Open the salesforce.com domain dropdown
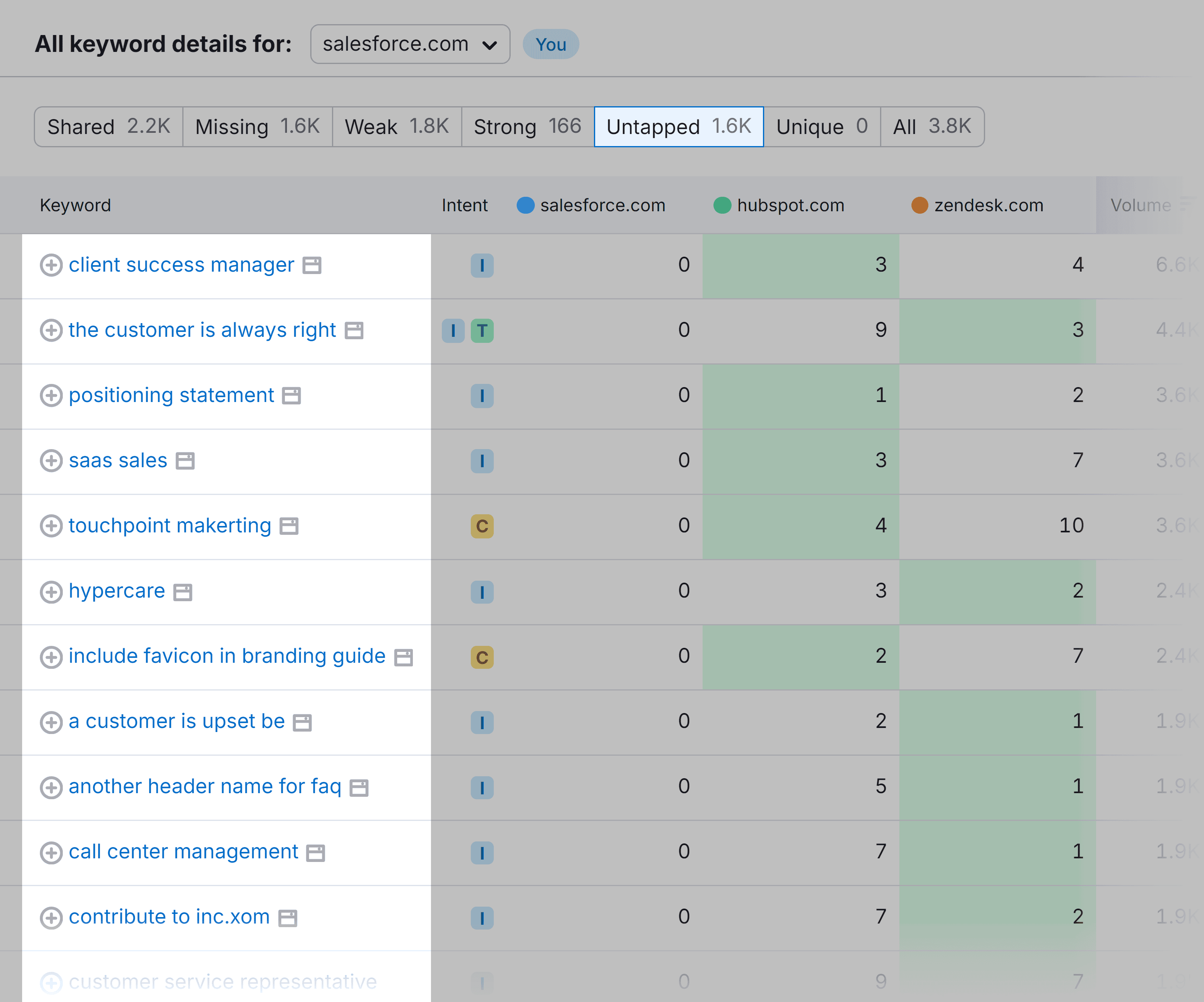 coord(410,44)
